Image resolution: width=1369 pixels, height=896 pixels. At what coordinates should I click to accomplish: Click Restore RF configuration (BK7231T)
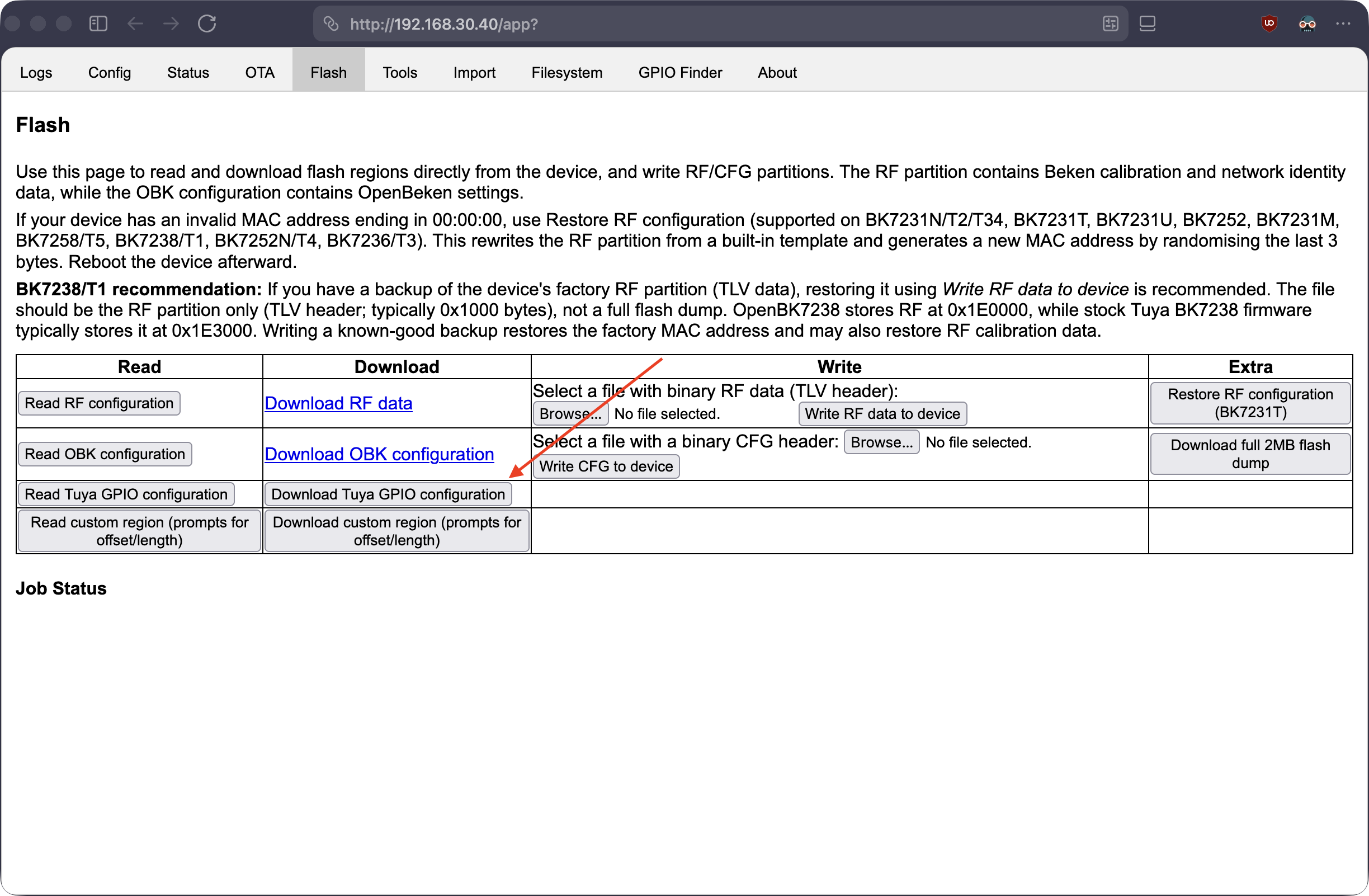pos(1250,403)
